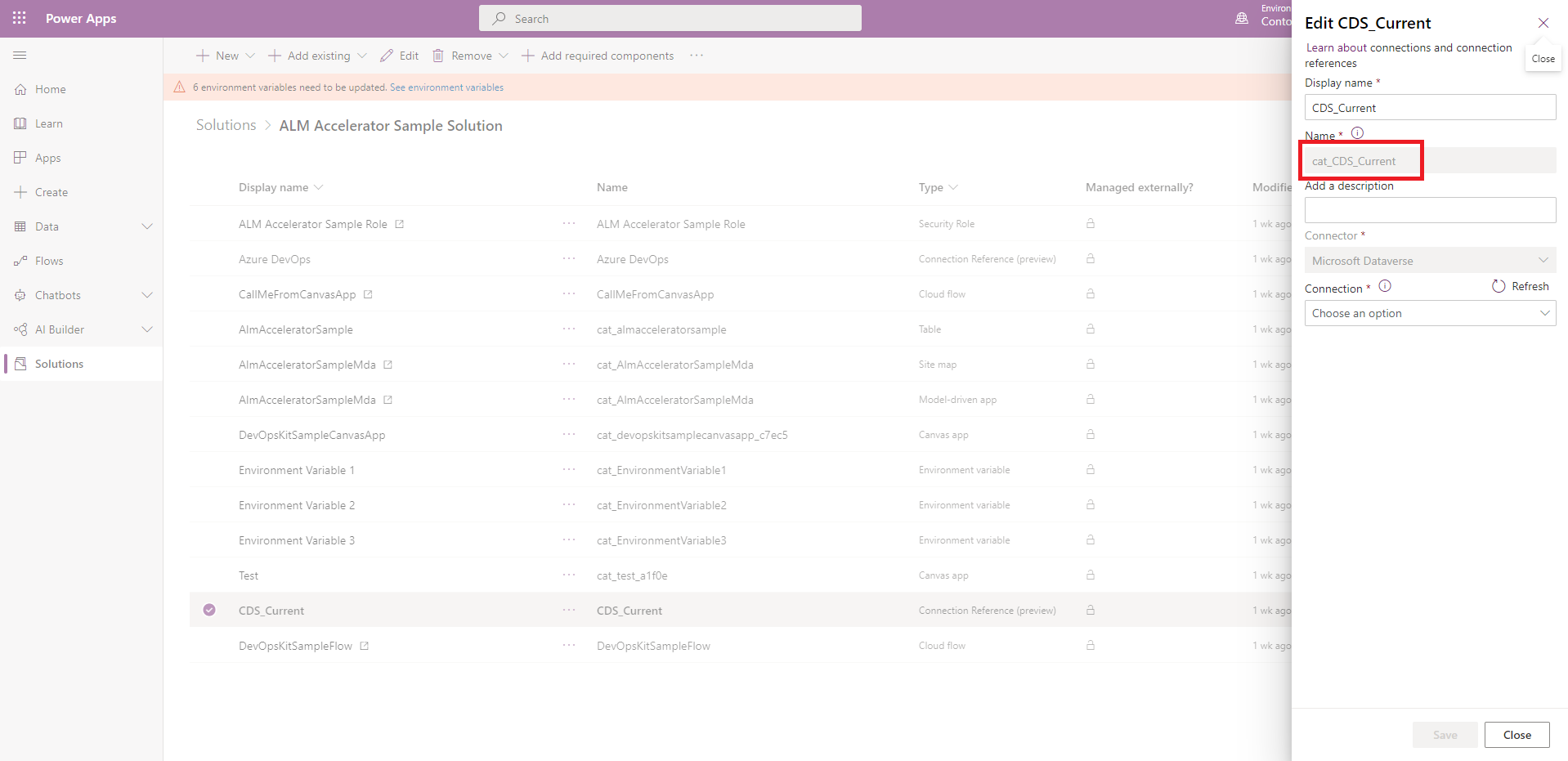Open more options for Azure DevOps row
Image resolution: width=1568 pixels, height=761 pixels.
click(x=569, y=259)
